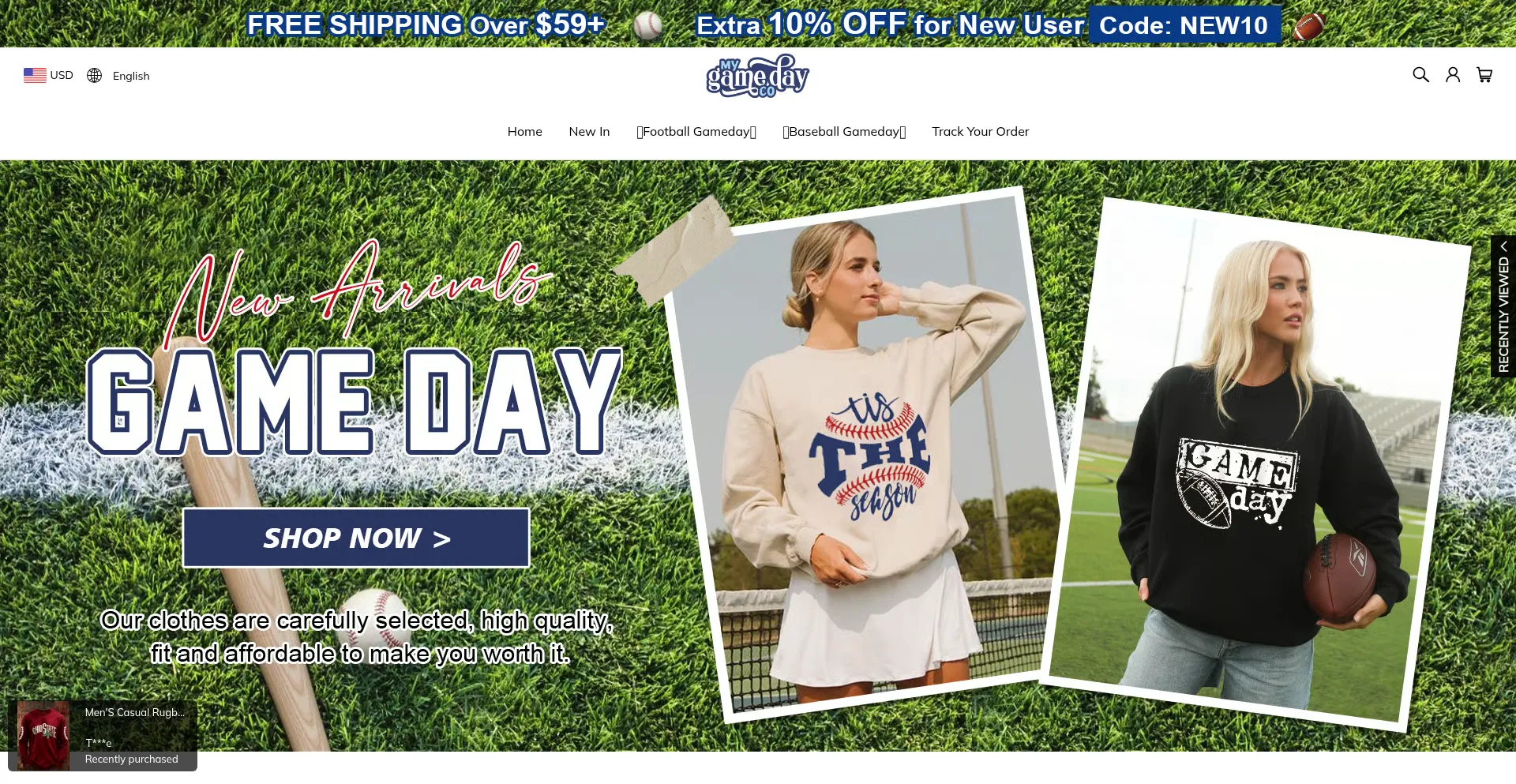This screenshot has width=1516, height=784.
Task: Open the Baseball Gameday menu
Action: [x=844, y=132]
